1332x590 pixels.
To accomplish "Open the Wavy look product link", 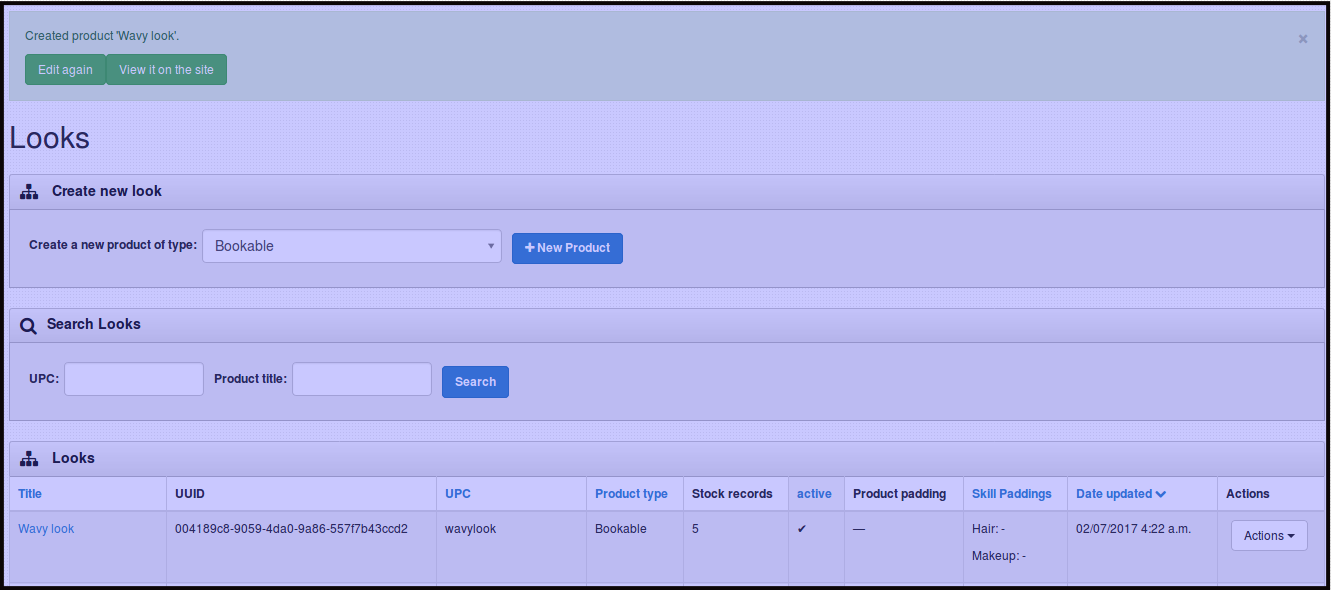I will [46, 529].
